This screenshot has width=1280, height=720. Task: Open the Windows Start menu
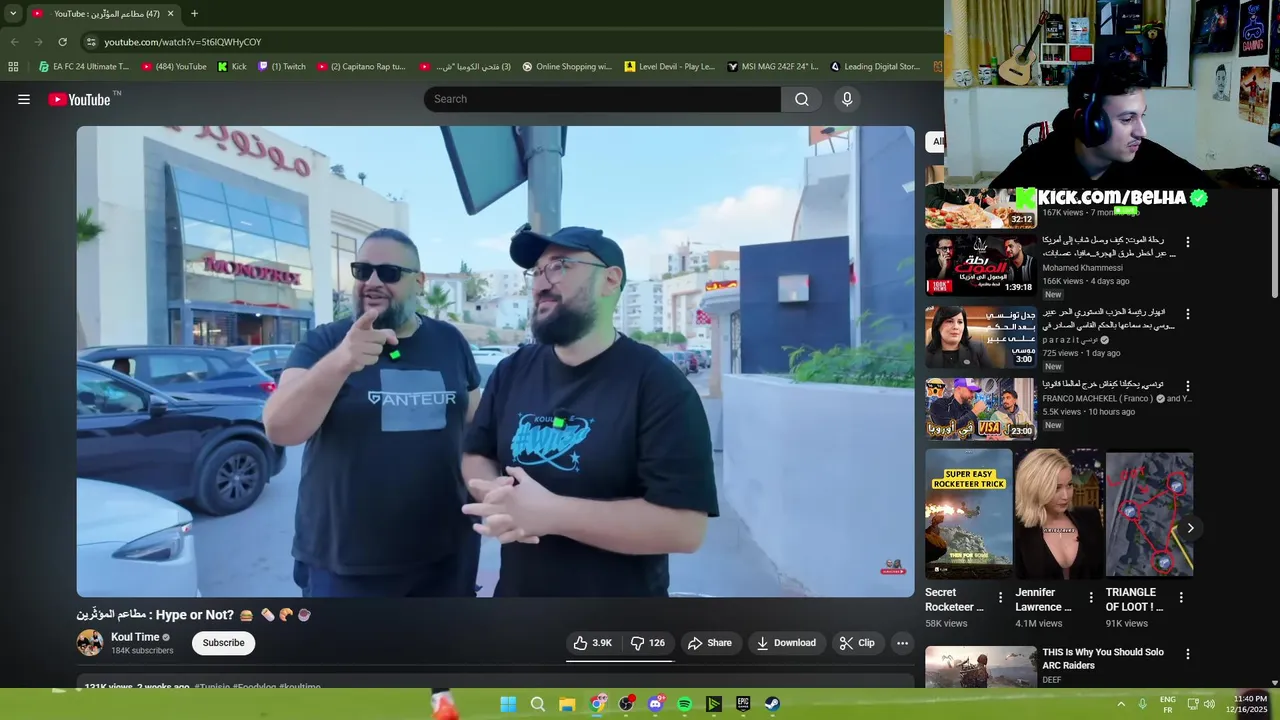pos(508,704)
